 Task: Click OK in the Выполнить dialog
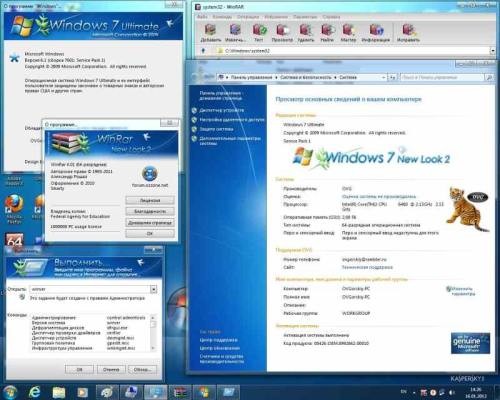(x=79, y=369)
